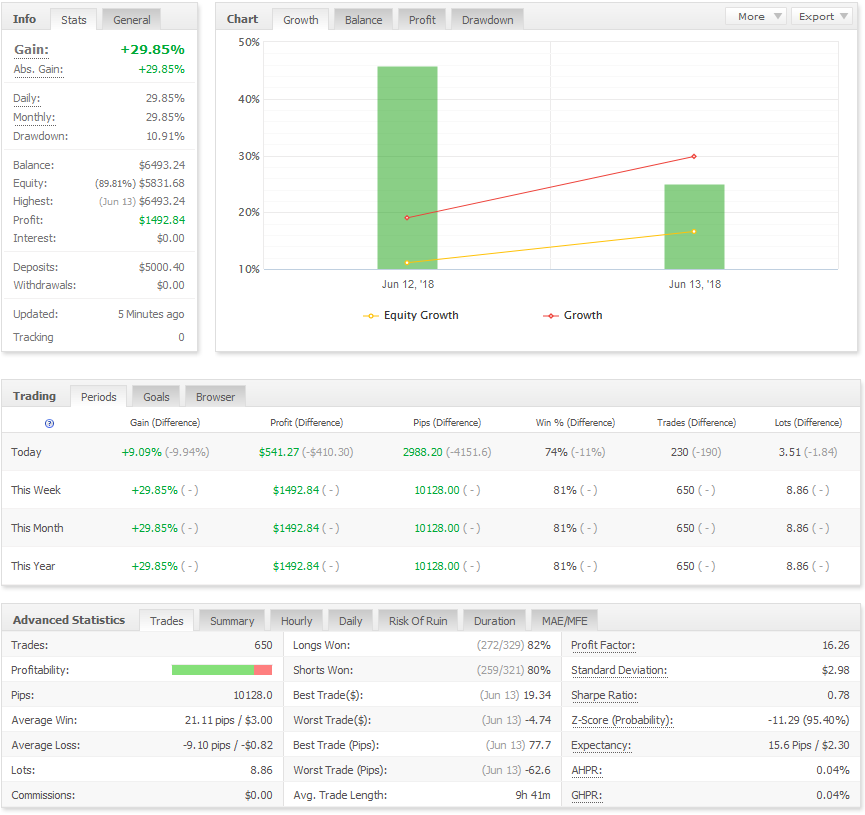
Task: Click the Gain (Difference) column header
Action: coord(165,423)
